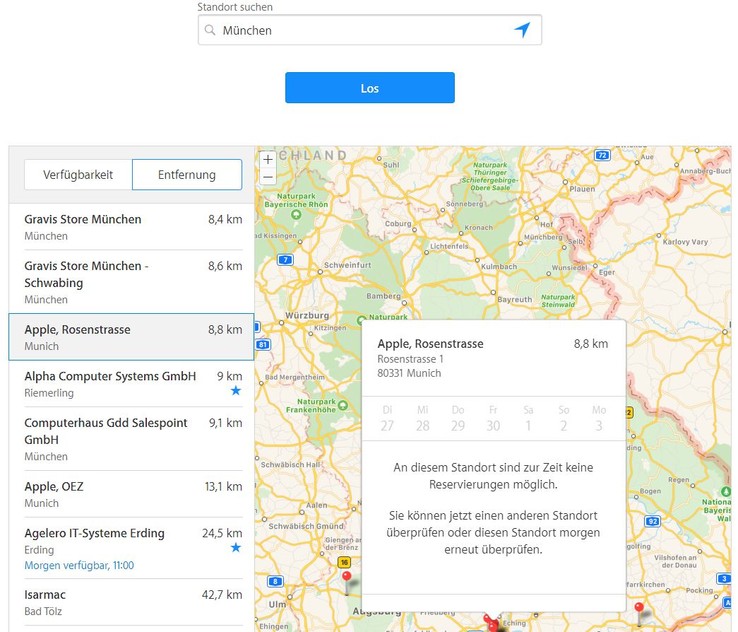This screenshot has height=632, width=738.
Task: Click the blue star next to Agelero IT-Systeme Erding
Action: click(x=236, y=547)
